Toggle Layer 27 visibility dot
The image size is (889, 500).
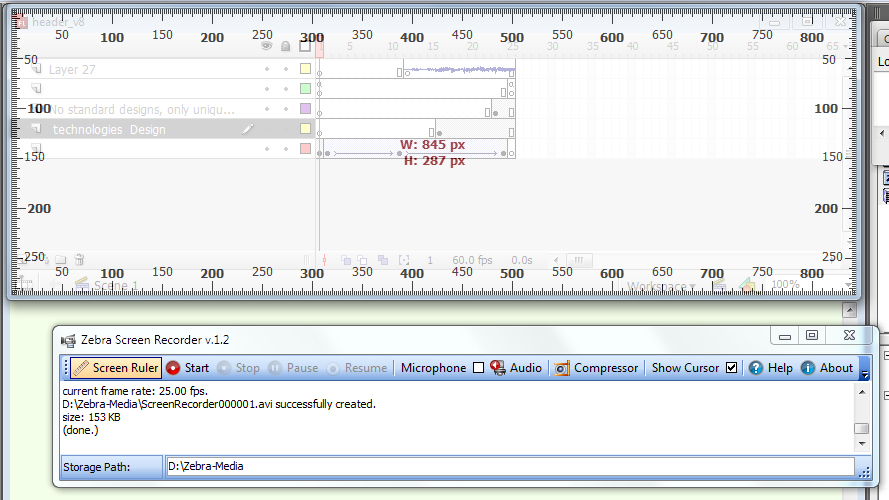(x=267, y=69)
